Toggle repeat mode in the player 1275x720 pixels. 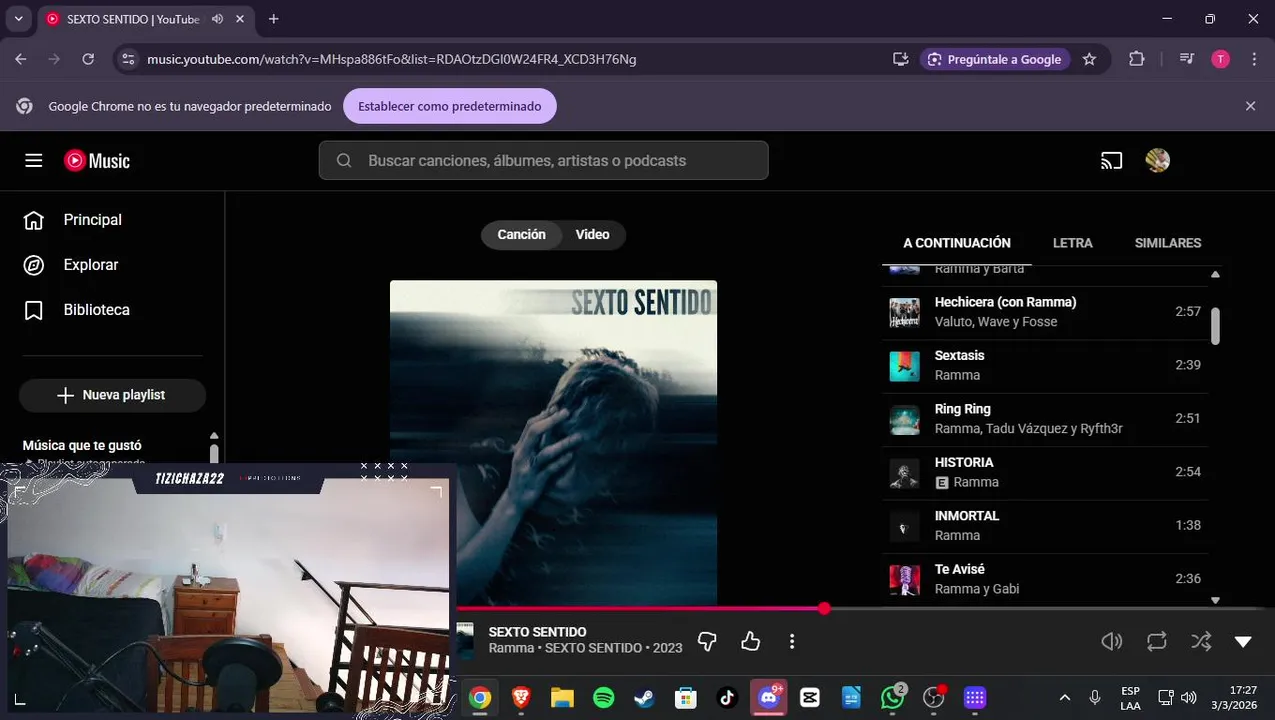[1157, 641]
